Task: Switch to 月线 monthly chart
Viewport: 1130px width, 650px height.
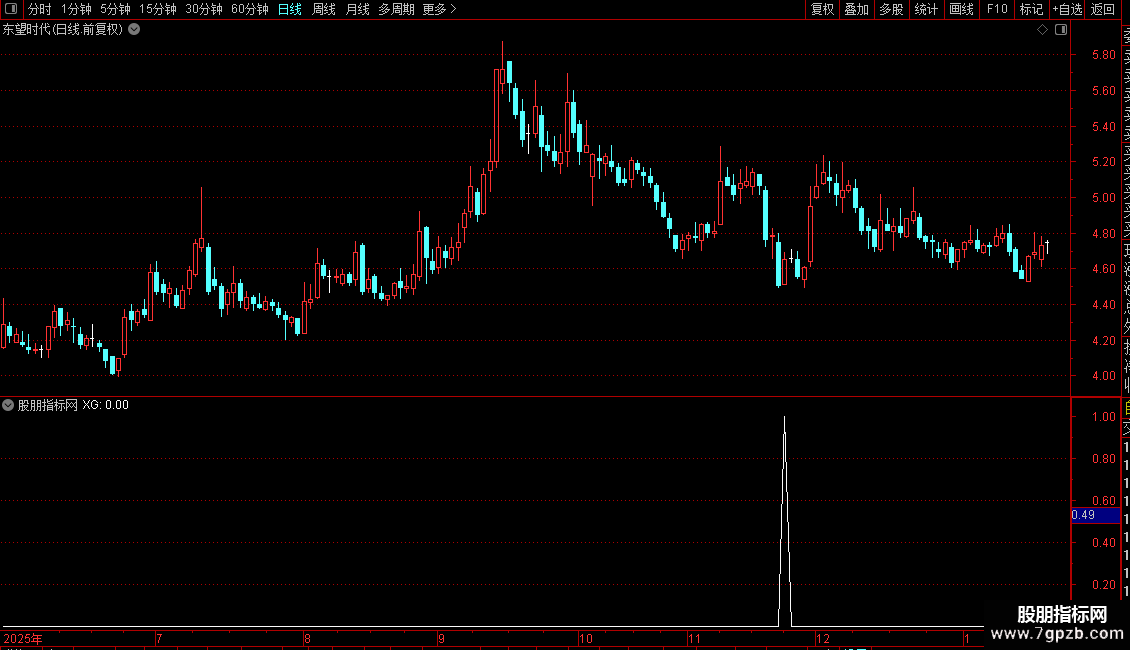Action: (x=357, y=9)
